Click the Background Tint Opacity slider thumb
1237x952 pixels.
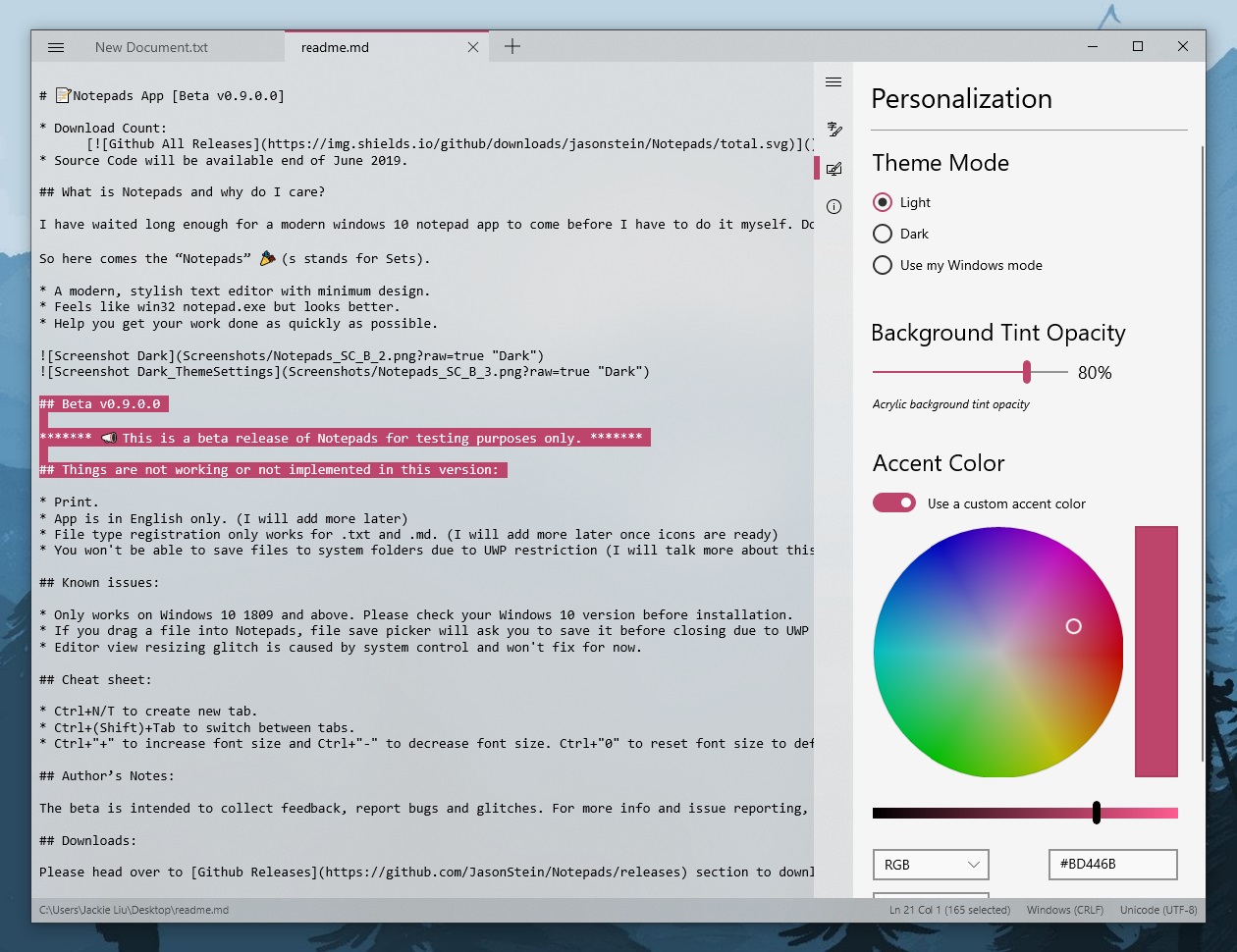[x=1027, y=372]
